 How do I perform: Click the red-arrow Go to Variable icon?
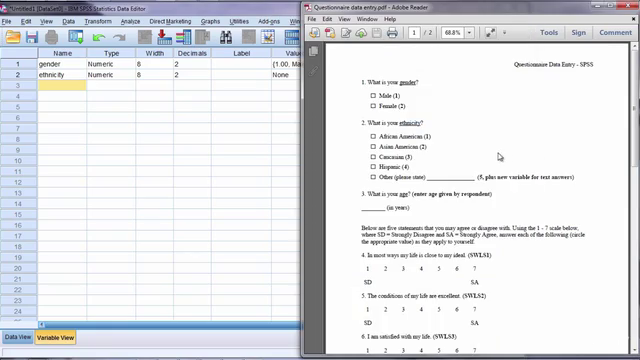pyautogui.click(x=164, y=37)
